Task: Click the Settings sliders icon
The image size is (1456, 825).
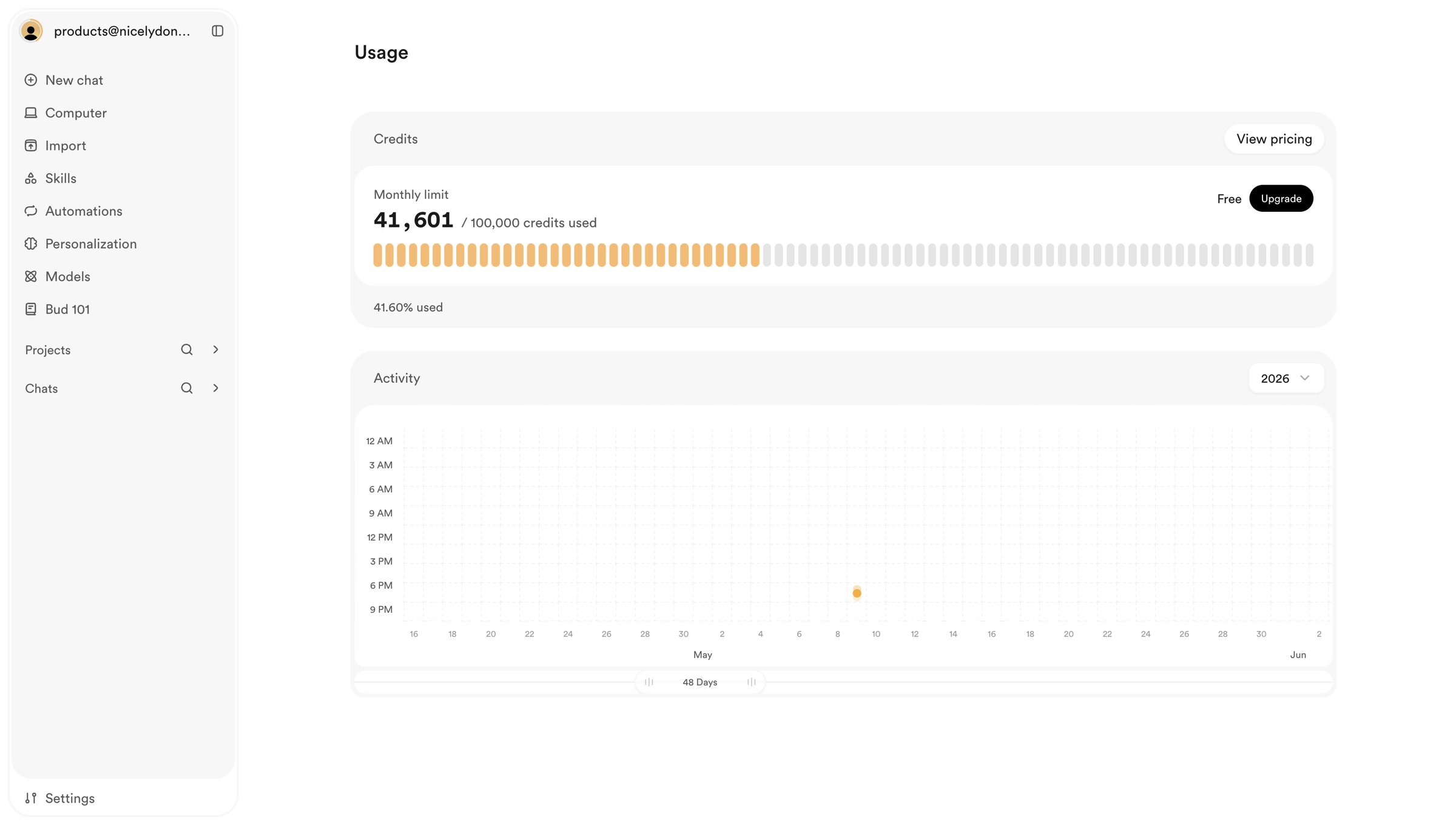Action: (31, 798)
